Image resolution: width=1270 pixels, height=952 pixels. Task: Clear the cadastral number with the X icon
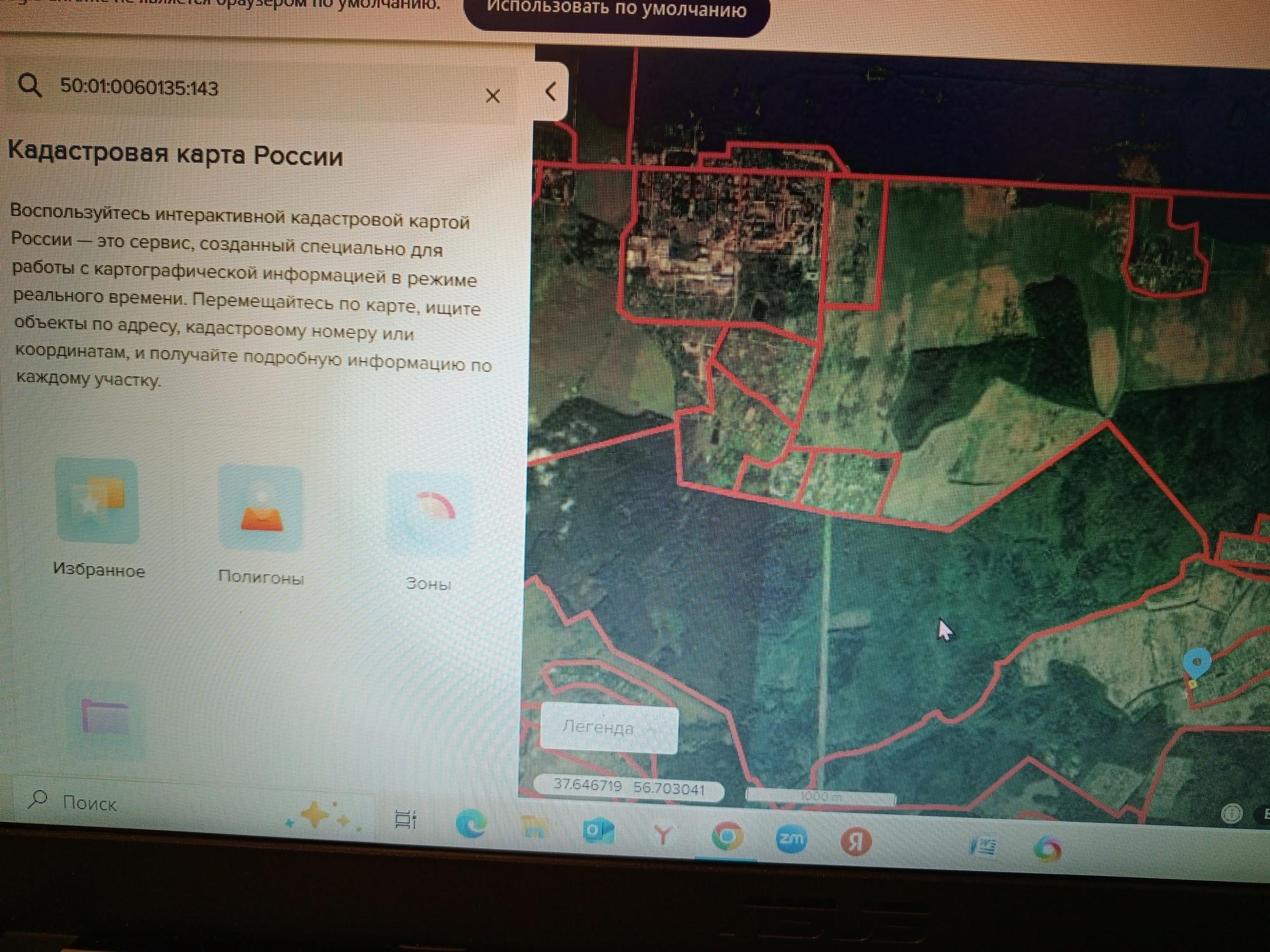click(493, 96)
